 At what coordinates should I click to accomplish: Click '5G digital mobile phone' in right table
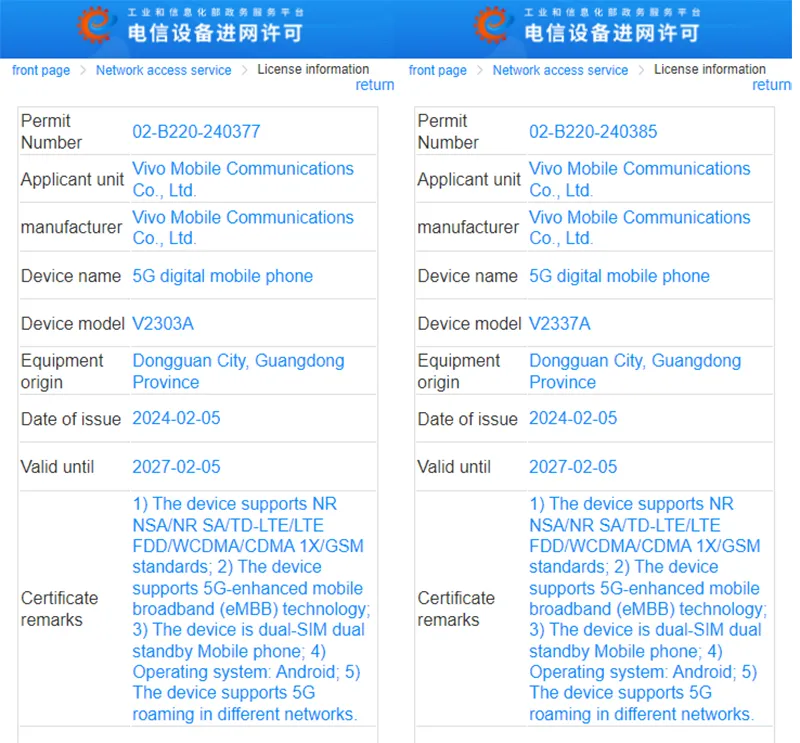click(x=619, y=276)
